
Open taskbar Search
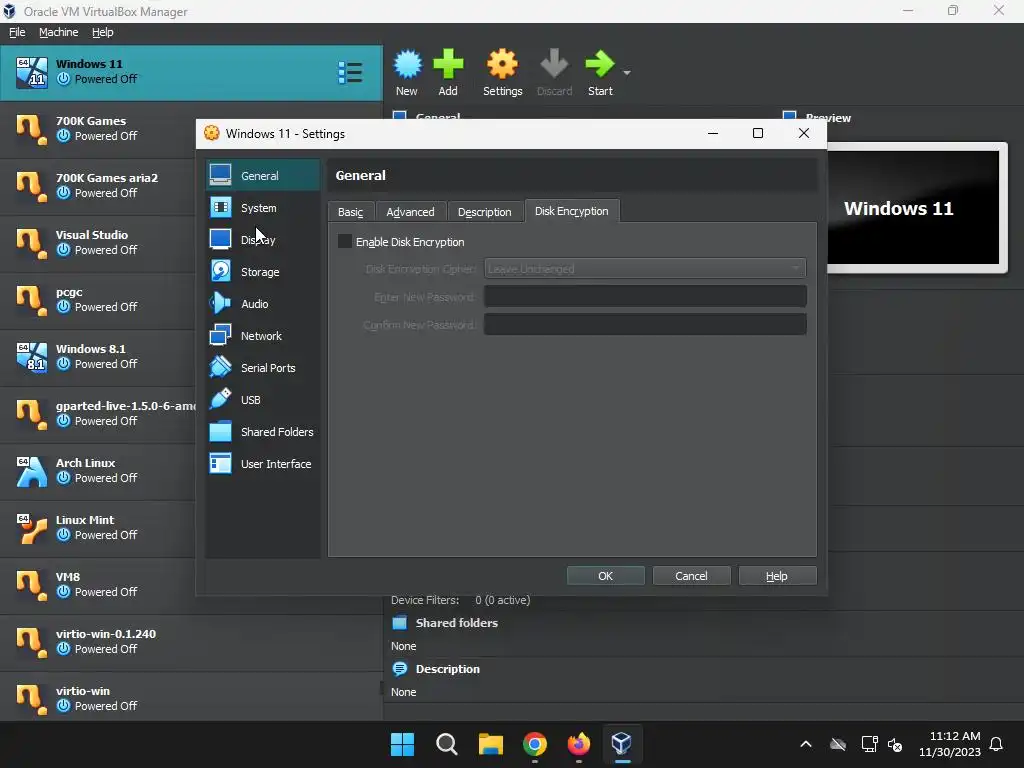click(x=447, y=744)
